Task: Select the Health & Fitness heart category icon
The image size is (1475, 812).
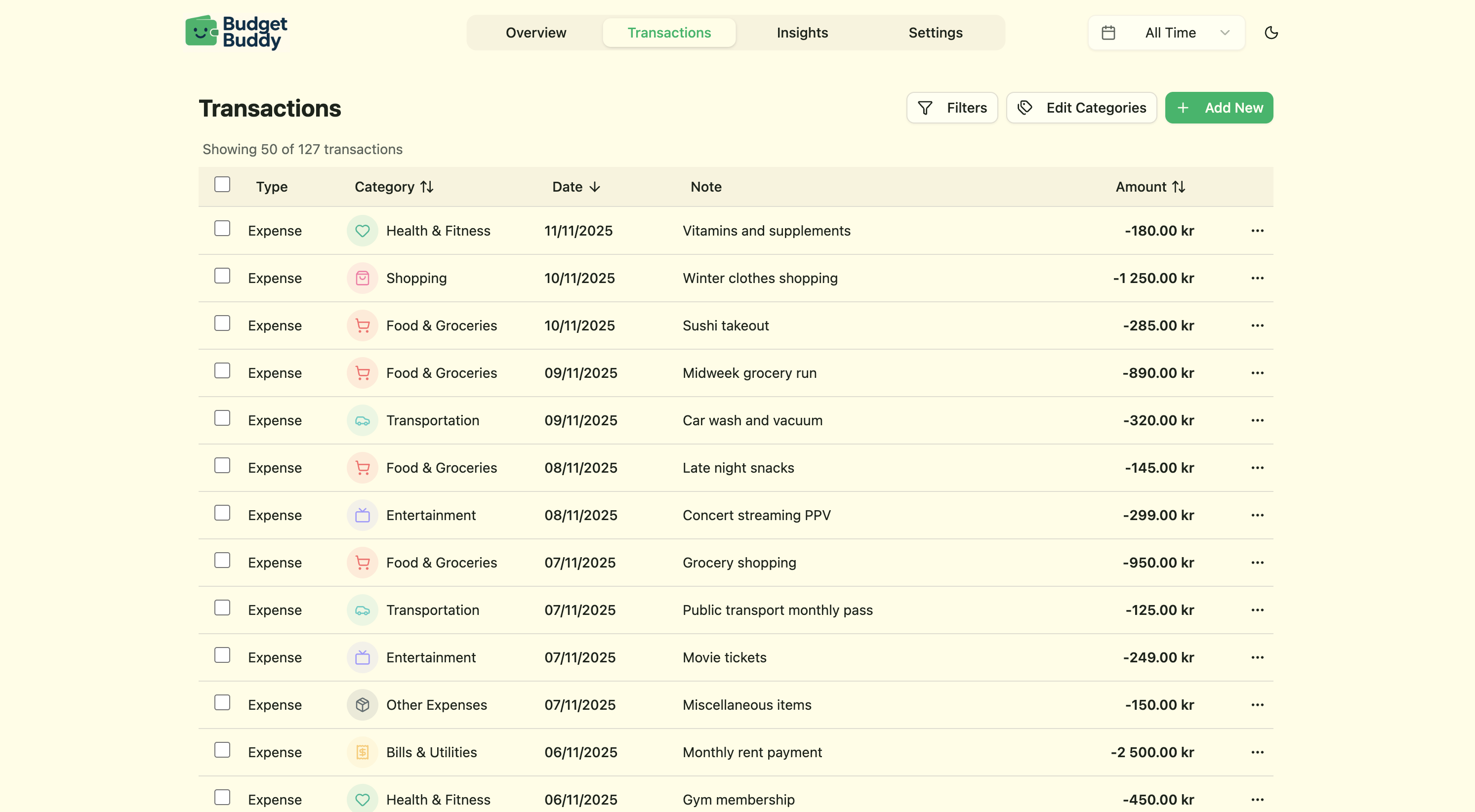Action: coord(362,231)
